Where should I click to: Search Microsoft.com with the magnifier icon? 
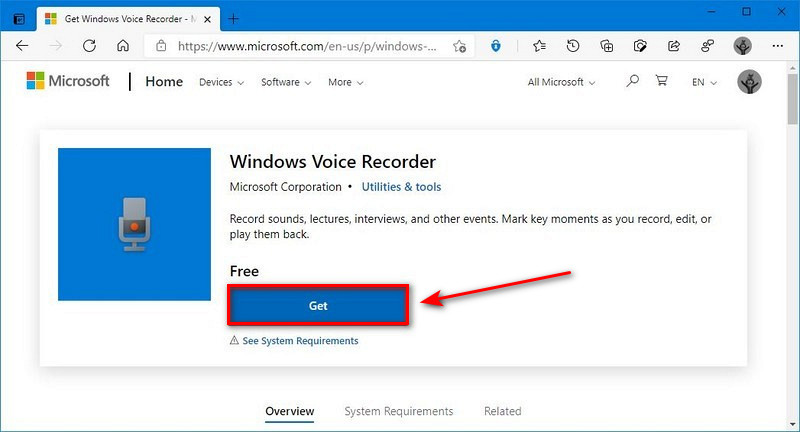click(x=632, y=81)
